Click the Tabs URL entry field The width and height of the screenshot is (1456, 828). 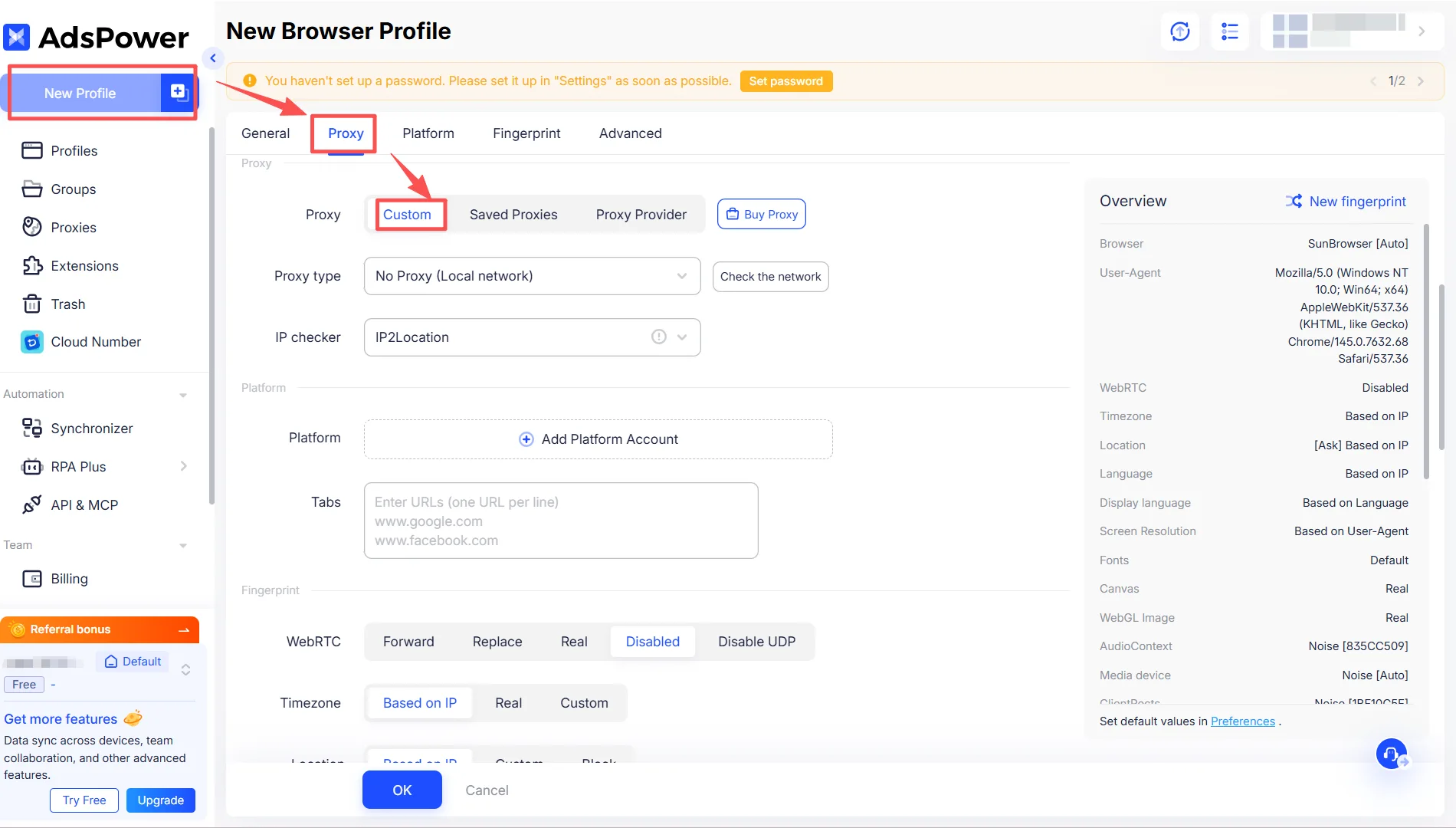click(561, 521)
